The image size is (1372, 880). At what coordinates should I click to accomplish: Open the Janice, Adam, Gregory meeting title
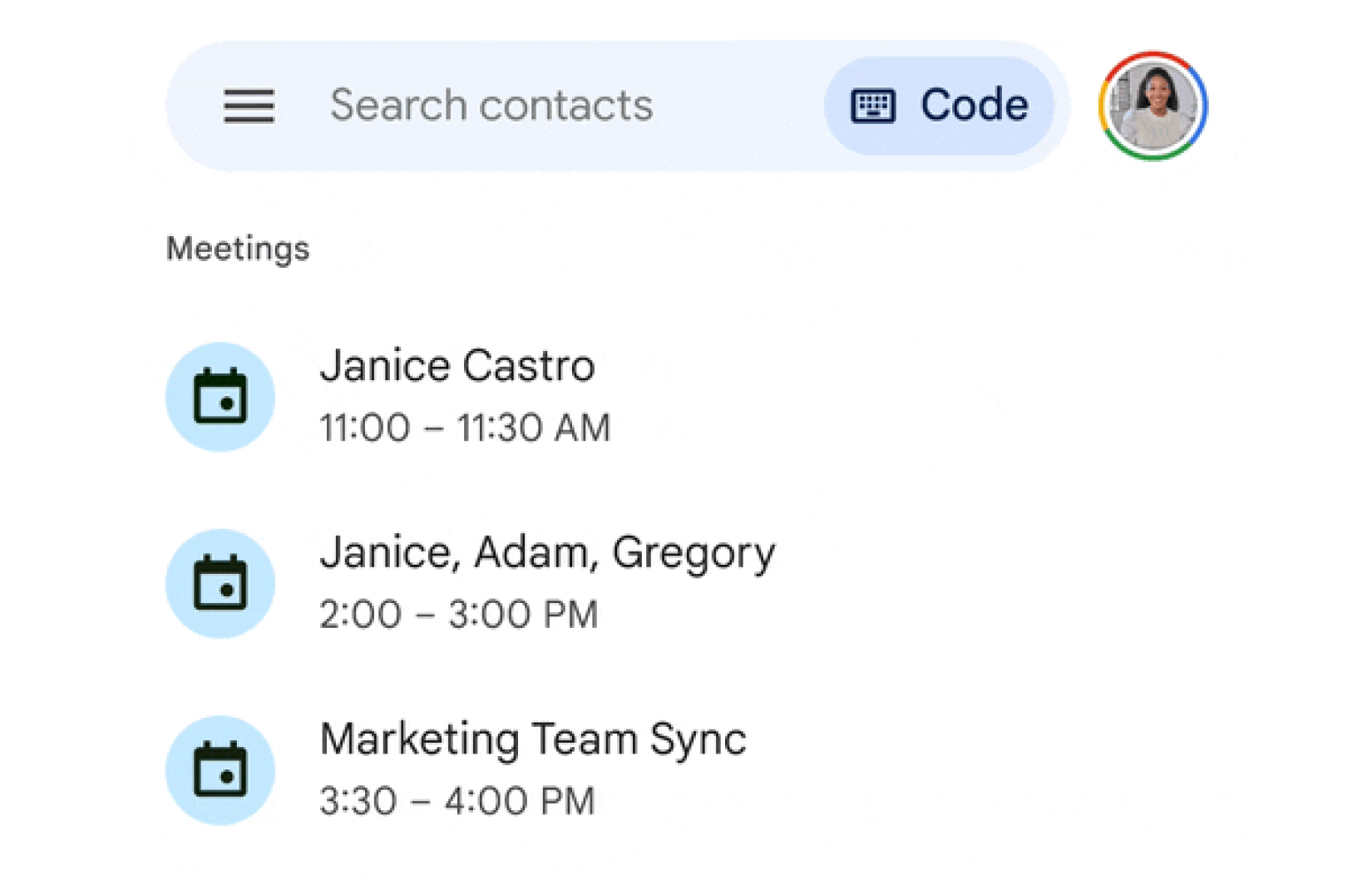[547, 553]
